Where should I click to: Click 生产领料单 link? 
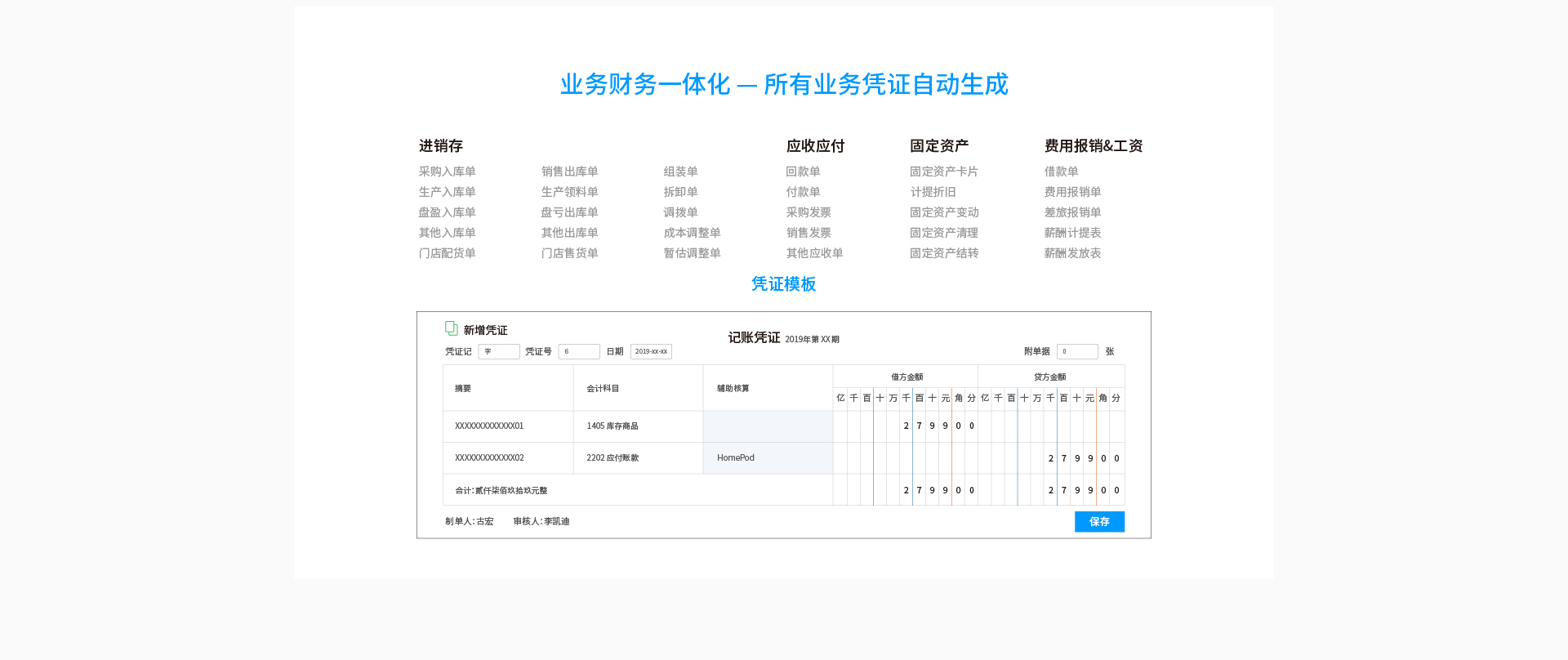(x=569, y=192)
